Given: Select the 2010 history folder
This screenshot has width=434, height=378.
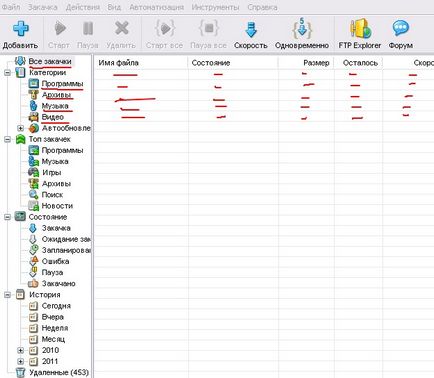Looking at the screenshot, I should [x=50, y=350].
